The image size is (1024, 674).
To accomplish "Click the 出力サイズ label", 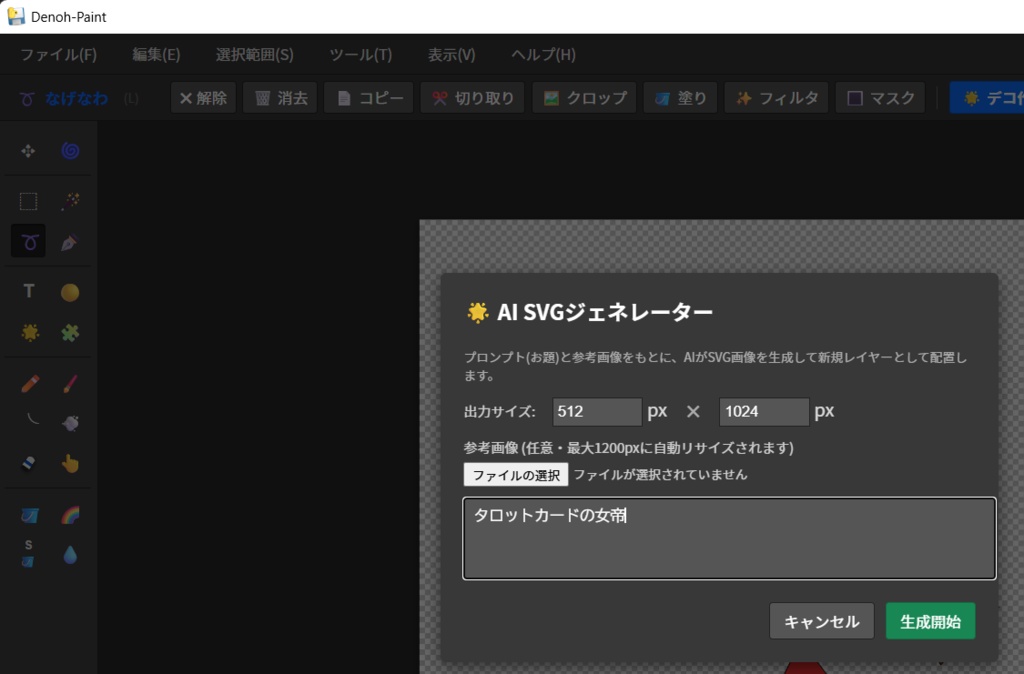I will coord(500,412).
